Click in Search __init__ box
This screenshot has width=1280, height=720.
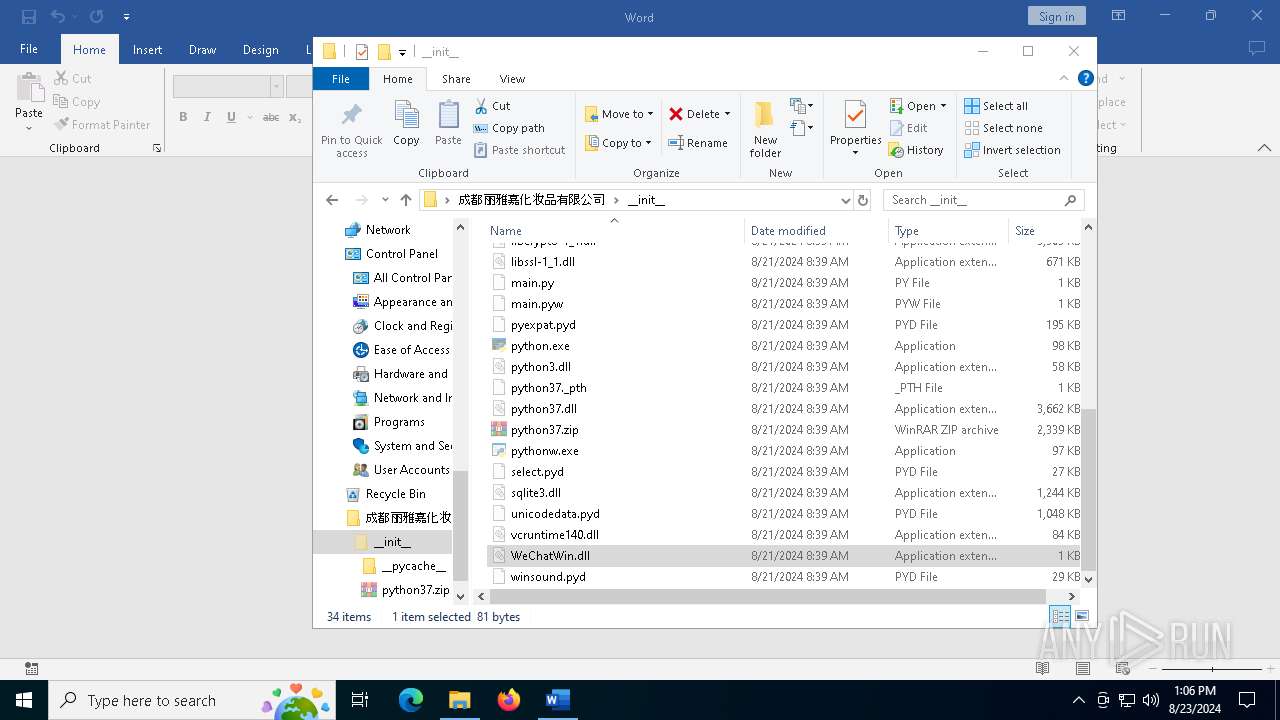[984, 200]
